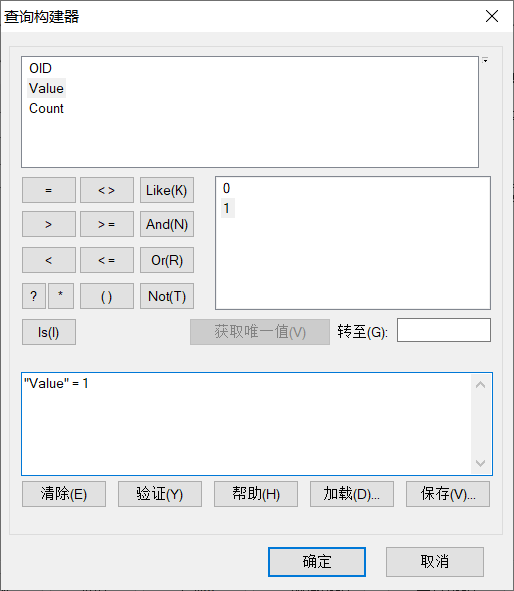Insert the Not(T) operator
Screen dimensions: 514x591
pyautogui.click(x=167, y=296)
